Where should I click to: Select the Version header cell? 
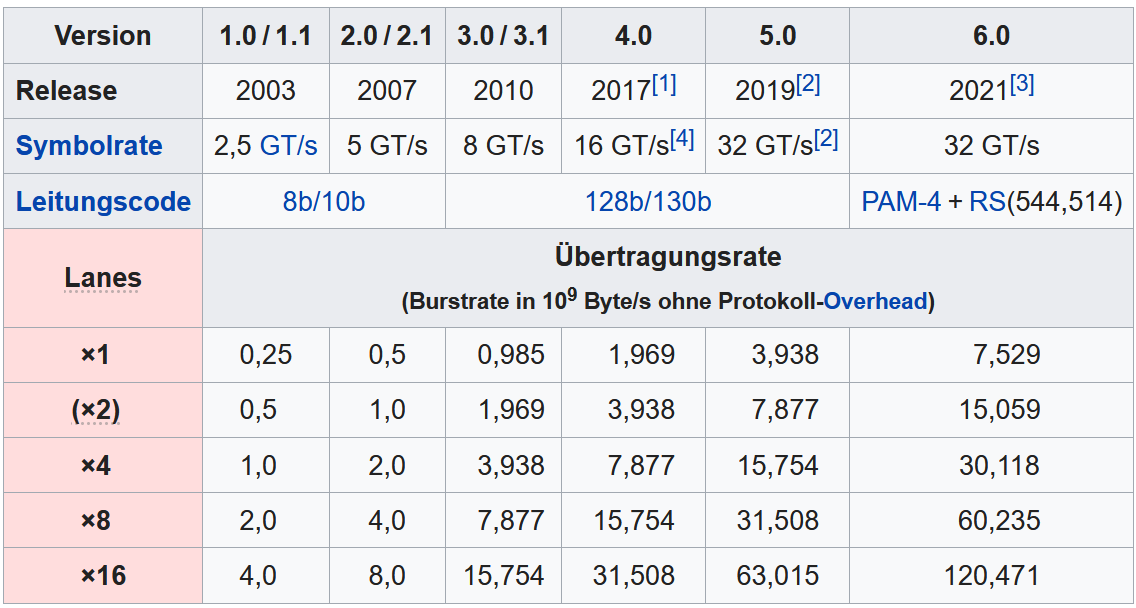[x=103, y=36]
